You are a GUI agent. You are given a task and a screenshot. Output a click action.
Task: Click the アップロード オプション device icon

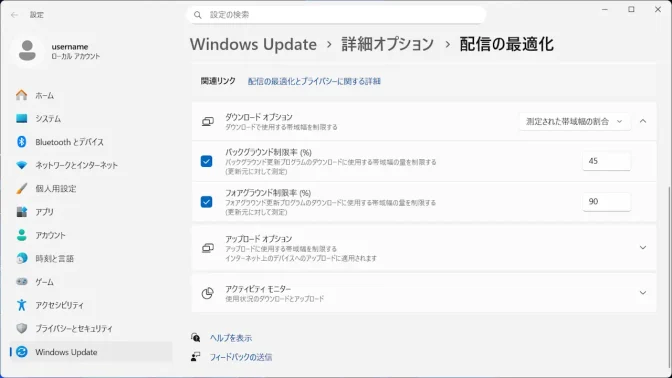pos(207,248)
